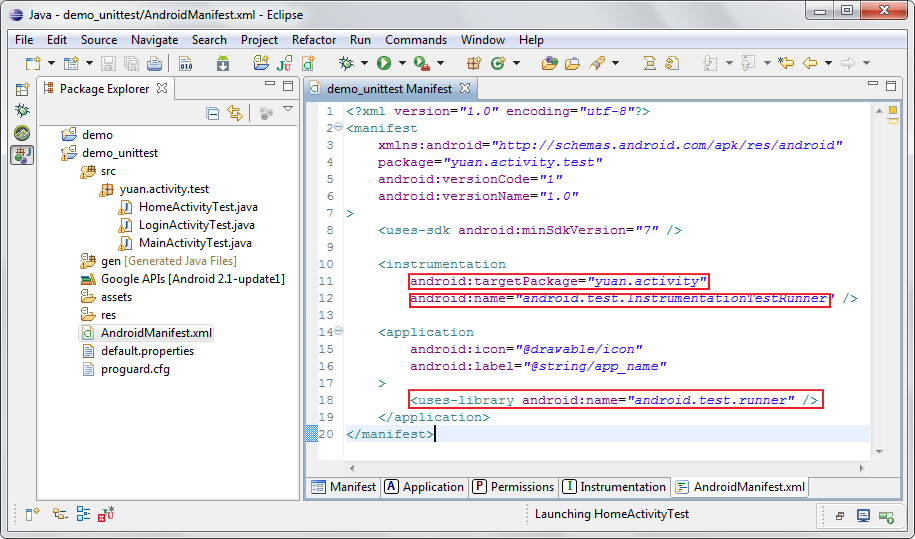The width and height of the screenshot is (915, 539).
Task: Toggle Link with Editor in Package Explorer
Action: pos(235,113)
